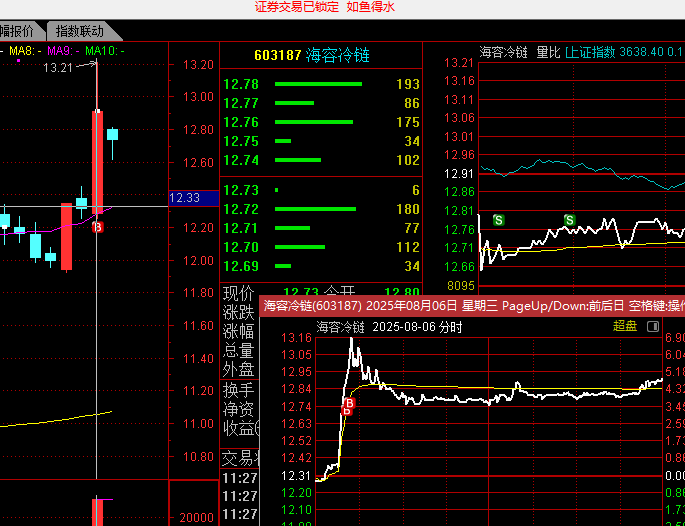Select the 12.72 bid price in the order book
Screen dimensions: 685x526
(x=241, y=209)
